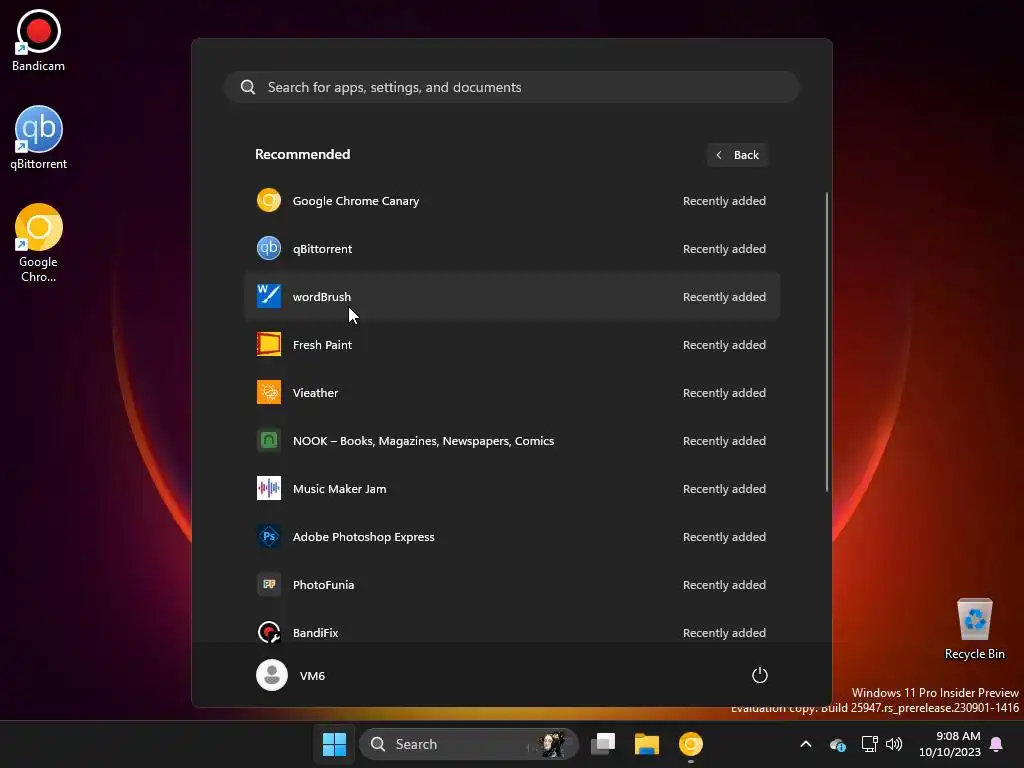Click the Windows Start button on taskbar

coord(334,744)
